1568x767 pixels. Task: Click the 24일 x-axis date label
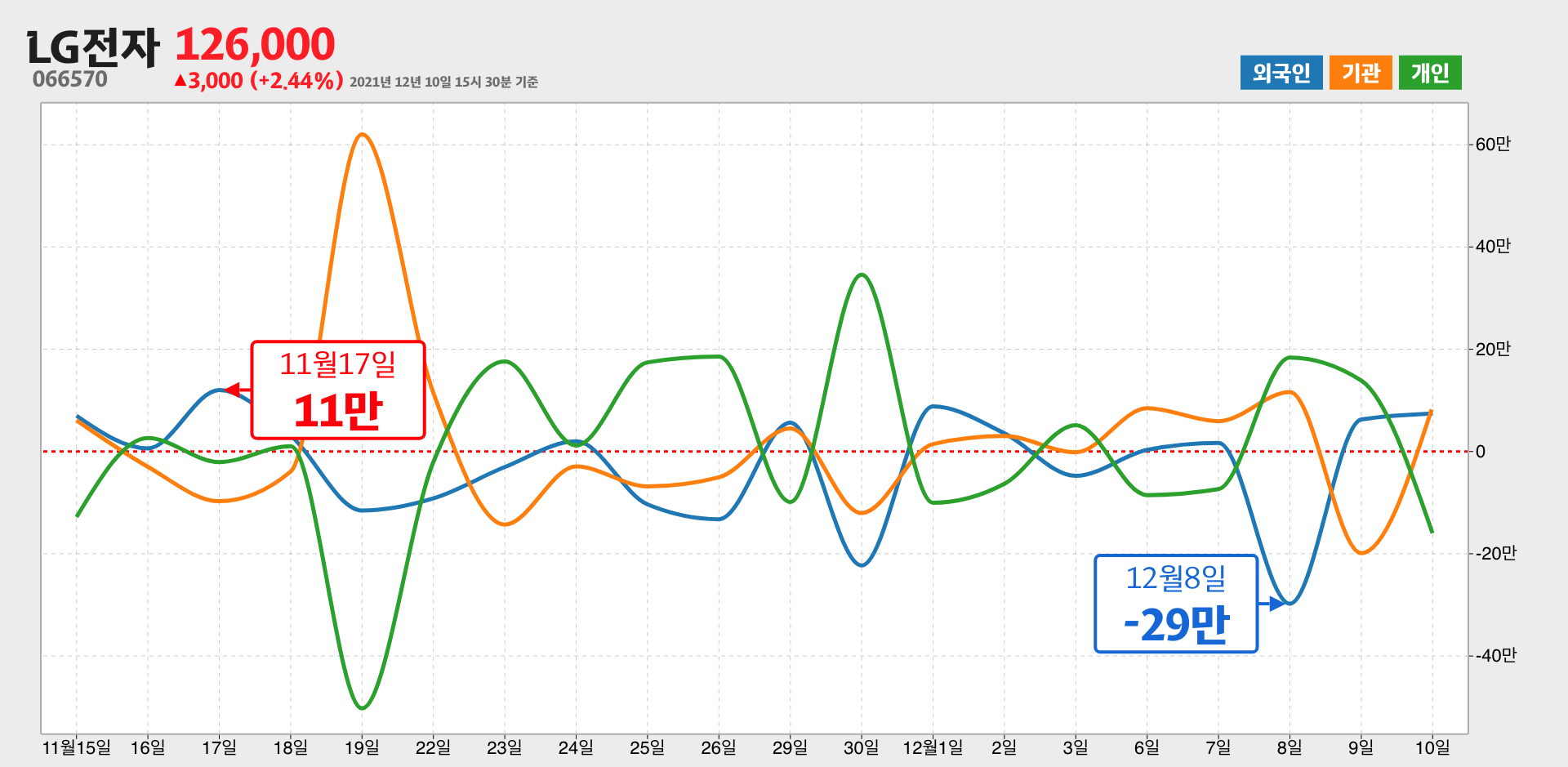click(x=576, y=747)
